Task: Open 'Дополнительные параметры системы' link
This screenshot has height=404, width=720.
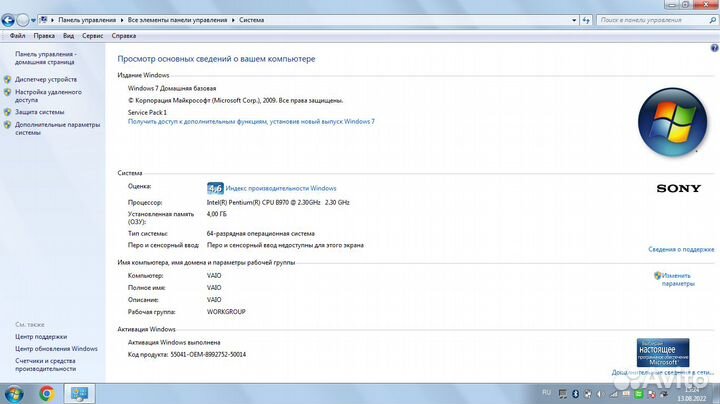Action: pos(57,129)
